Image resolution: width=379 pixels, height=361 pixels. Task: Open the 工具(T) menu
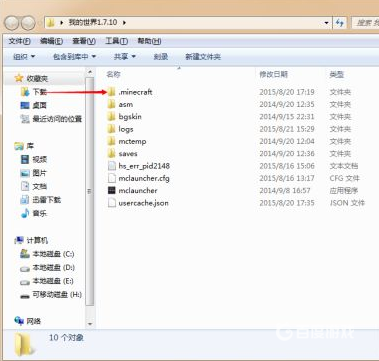coord(116,41)
